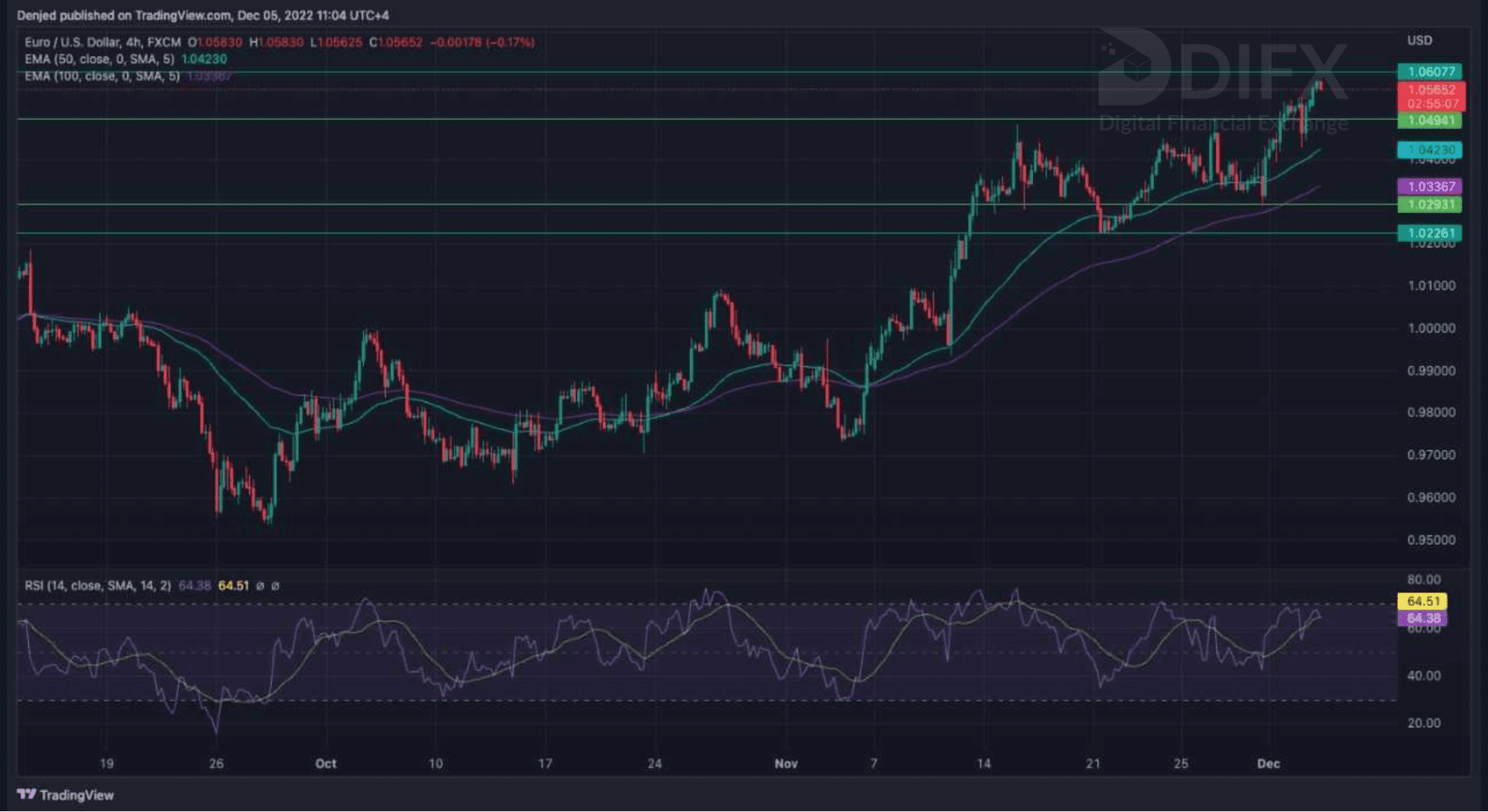
Task: Click the USD currency label on the price axis
Action: pyautogui.click(x=1419, y=40)
